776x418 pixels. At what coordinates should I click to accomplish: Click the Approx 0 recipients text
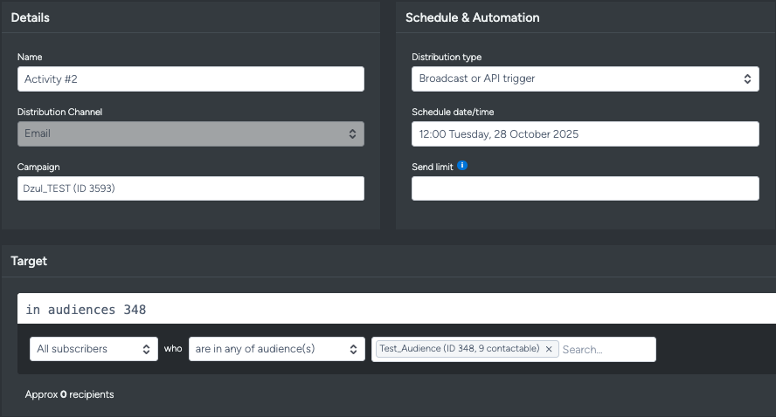tap(69, 395)
